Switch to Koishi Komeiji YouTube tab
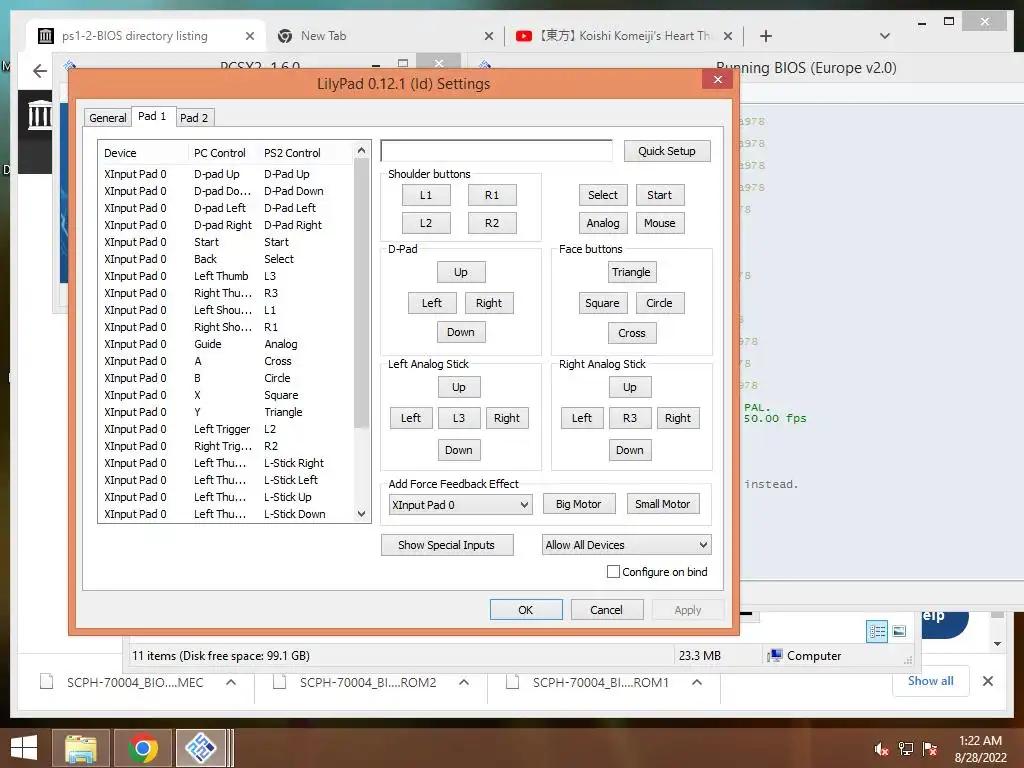1024x768 pixels. [624, 36]
